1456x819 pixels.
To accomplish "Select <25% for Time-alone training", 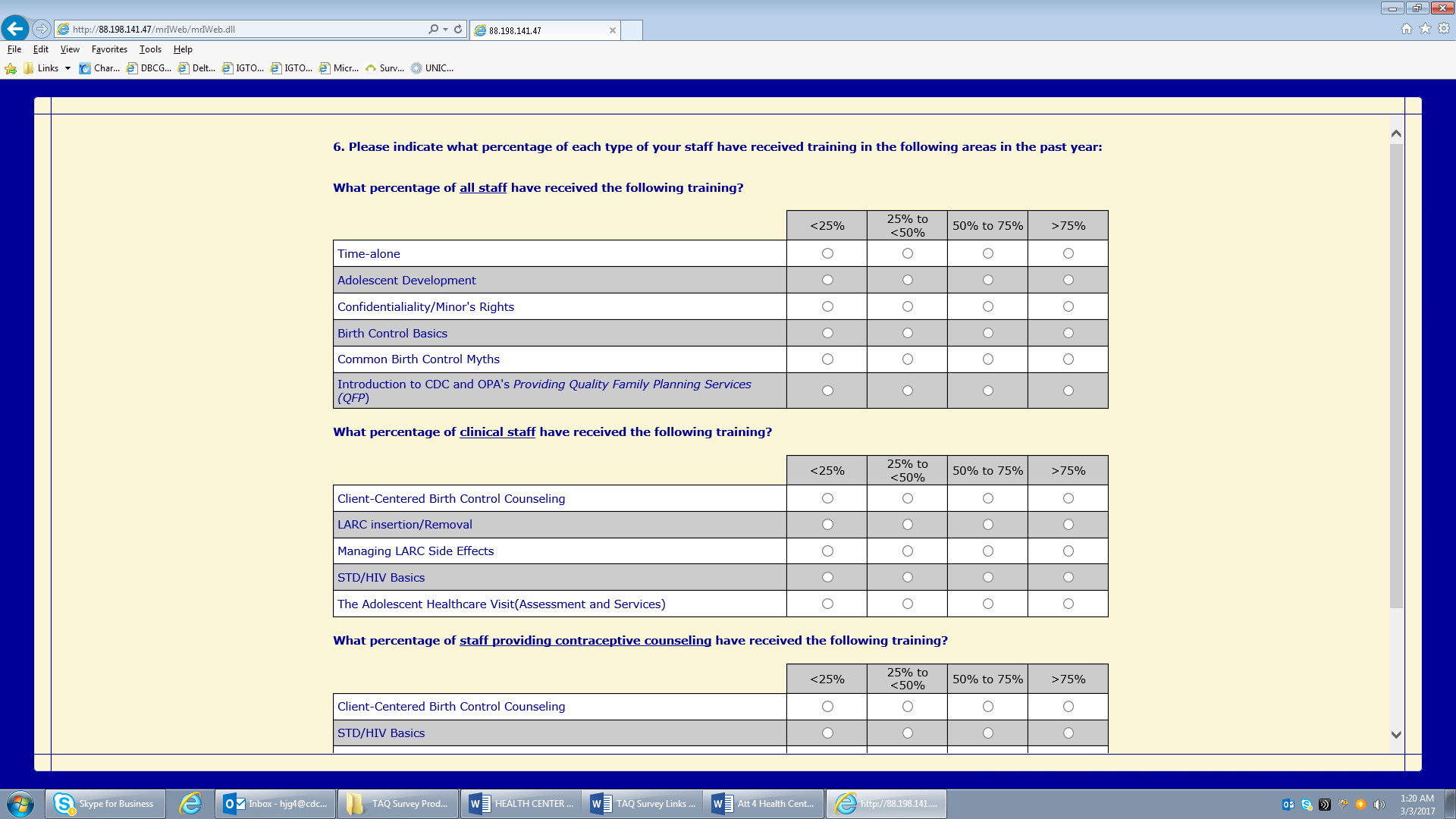I will click(827, 253).
